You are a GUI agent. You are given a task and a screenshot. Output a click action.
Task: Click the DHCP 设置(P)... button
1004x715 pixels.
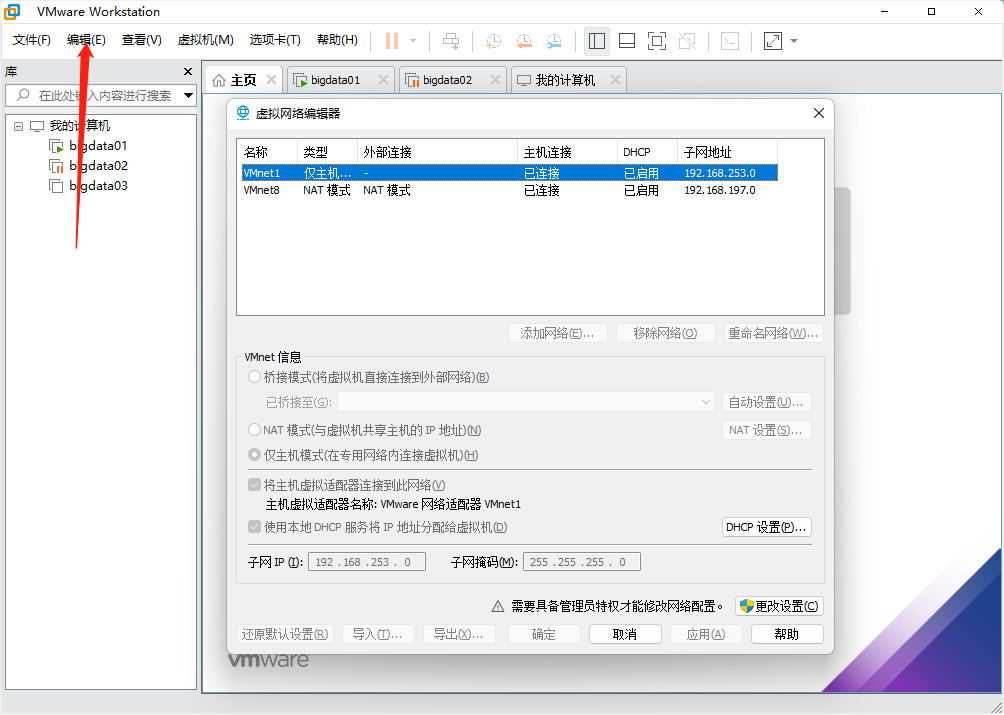pyautogui.click(x=766, y=527)
